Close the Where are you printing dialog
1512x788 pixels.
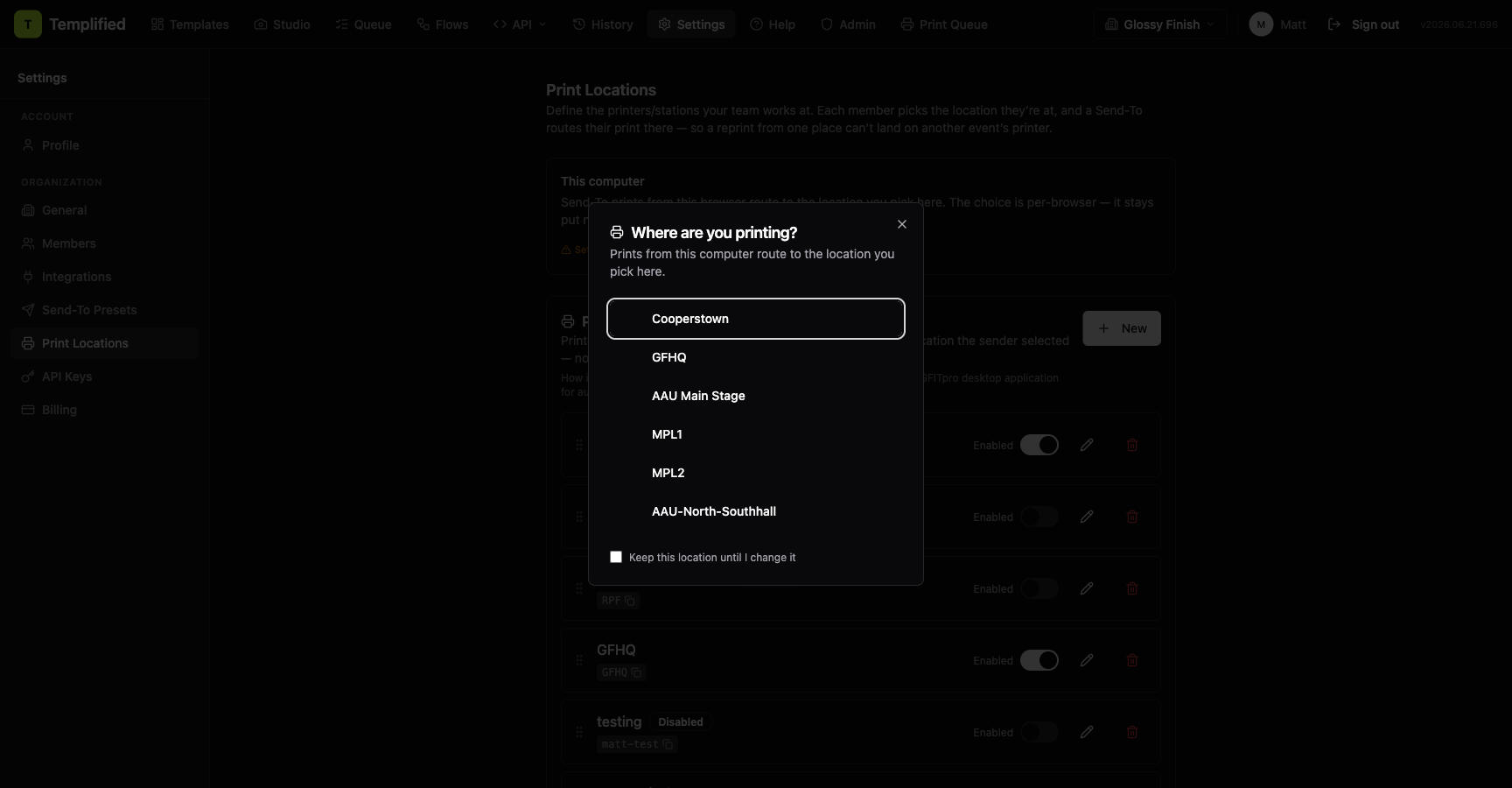(902, 224)
